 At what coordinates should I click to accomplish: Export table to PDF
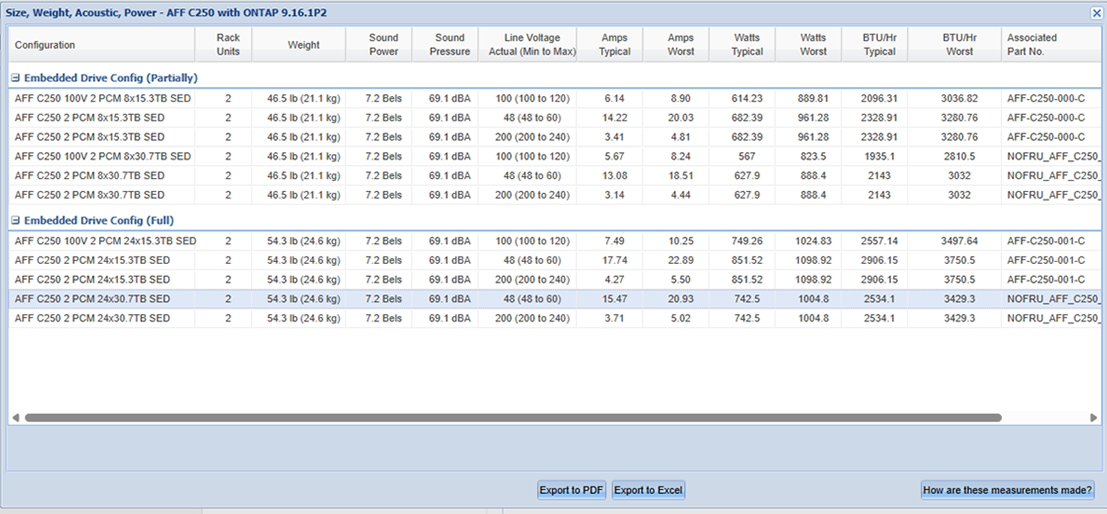[x=571, y=490]
